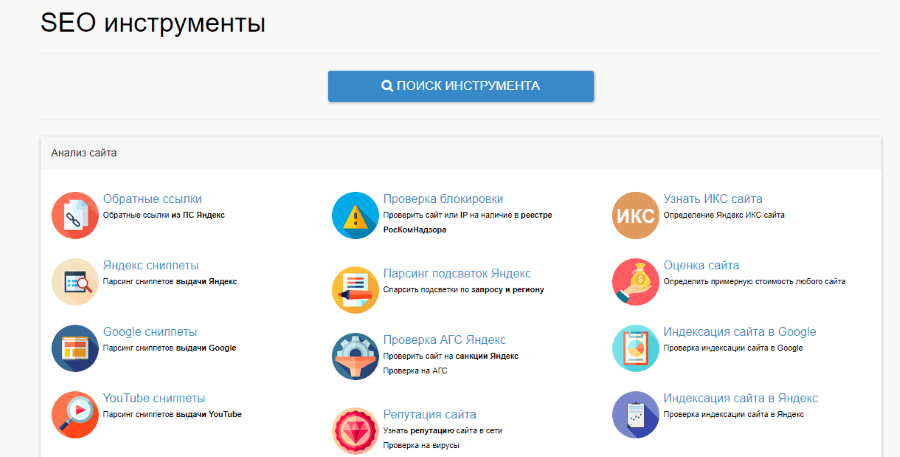900x457 pixels.
Task: Click the Индексация сайта в Яндекс icon
Action: (x=635, y=414)
